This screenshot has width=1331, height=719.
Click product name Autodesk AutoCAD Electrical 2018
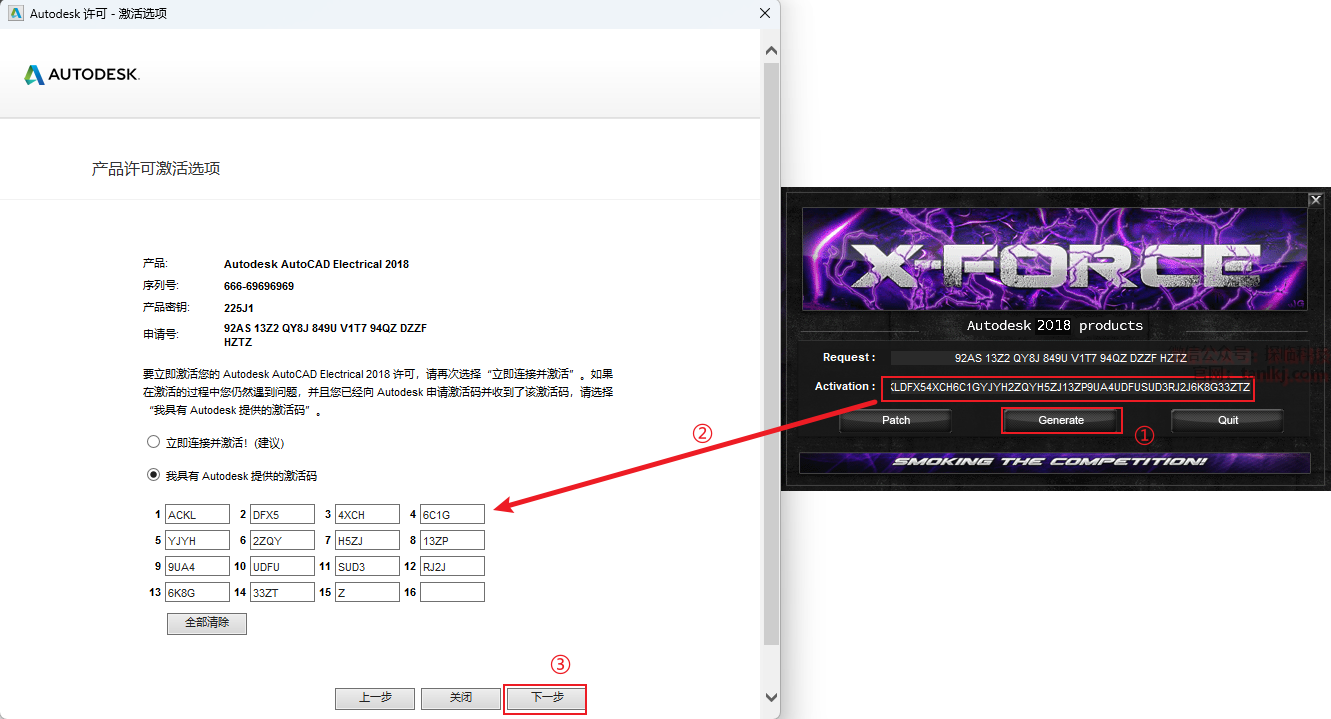pyautogui.click(x=316, y=264)
